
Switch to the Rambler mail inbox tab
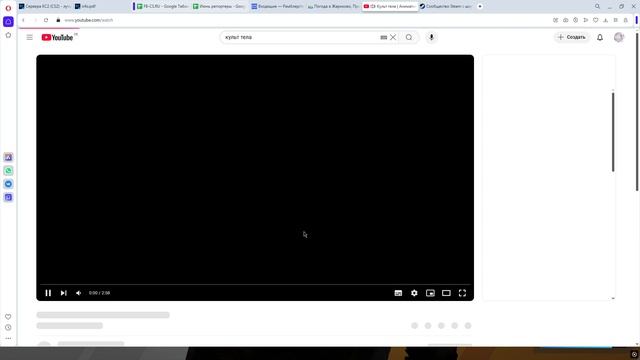[277, 7]
